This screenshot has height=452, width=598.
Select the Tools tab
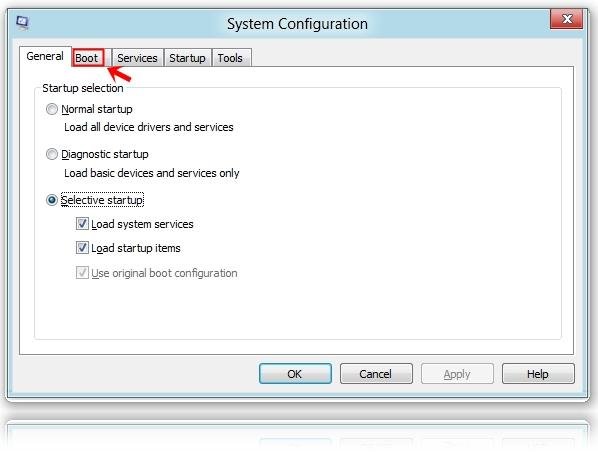click(230, 58)
